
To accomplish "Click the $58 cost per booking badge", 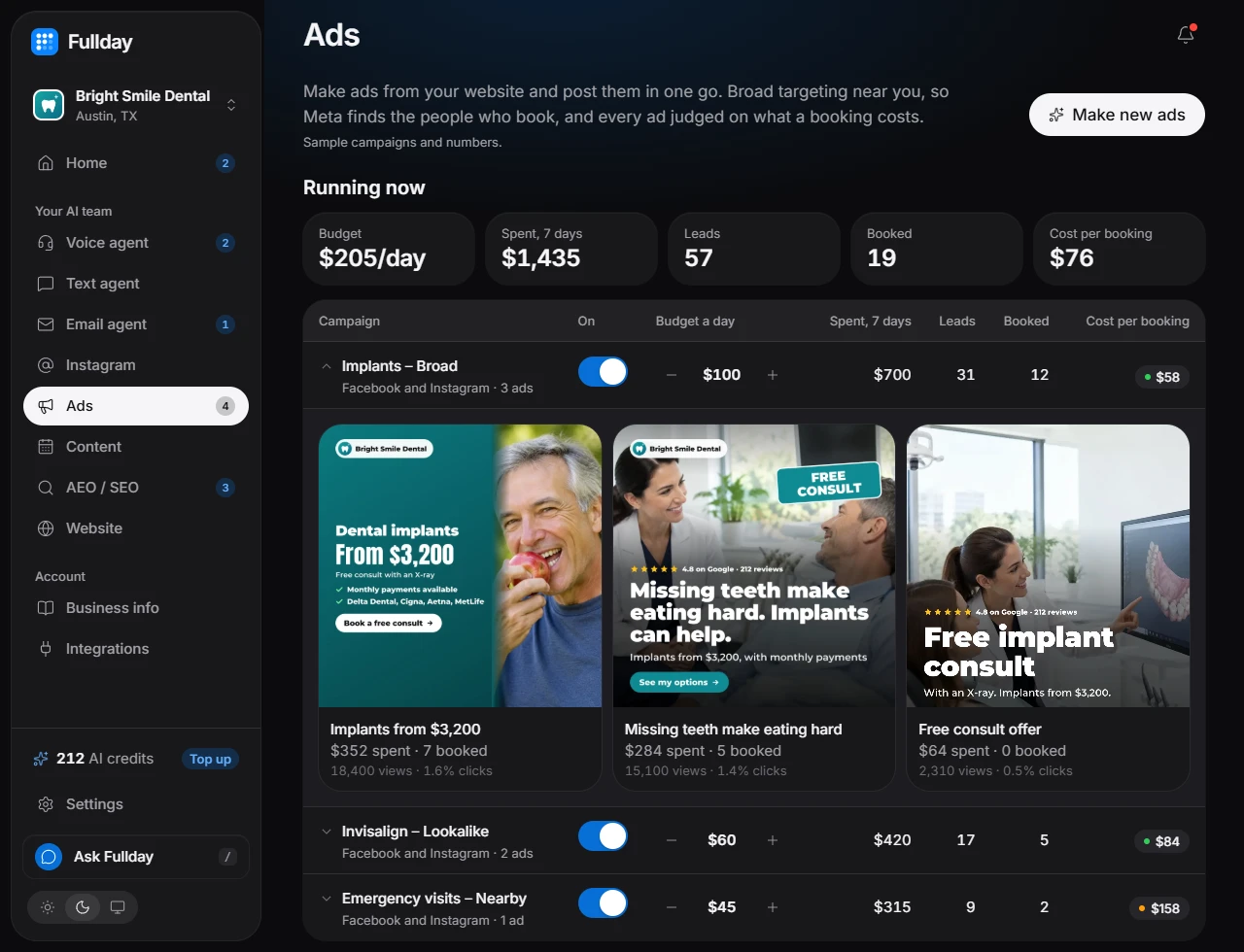I will point(1162,377).
